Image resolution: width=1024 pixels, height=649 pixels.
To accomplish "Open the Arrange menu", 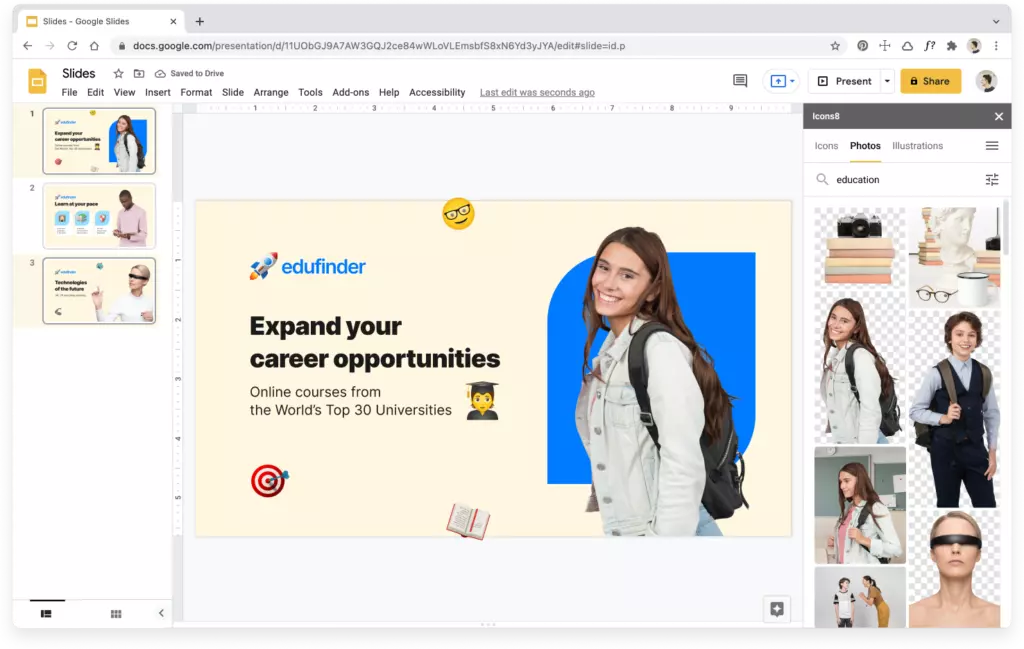I will tap(271, 93).
